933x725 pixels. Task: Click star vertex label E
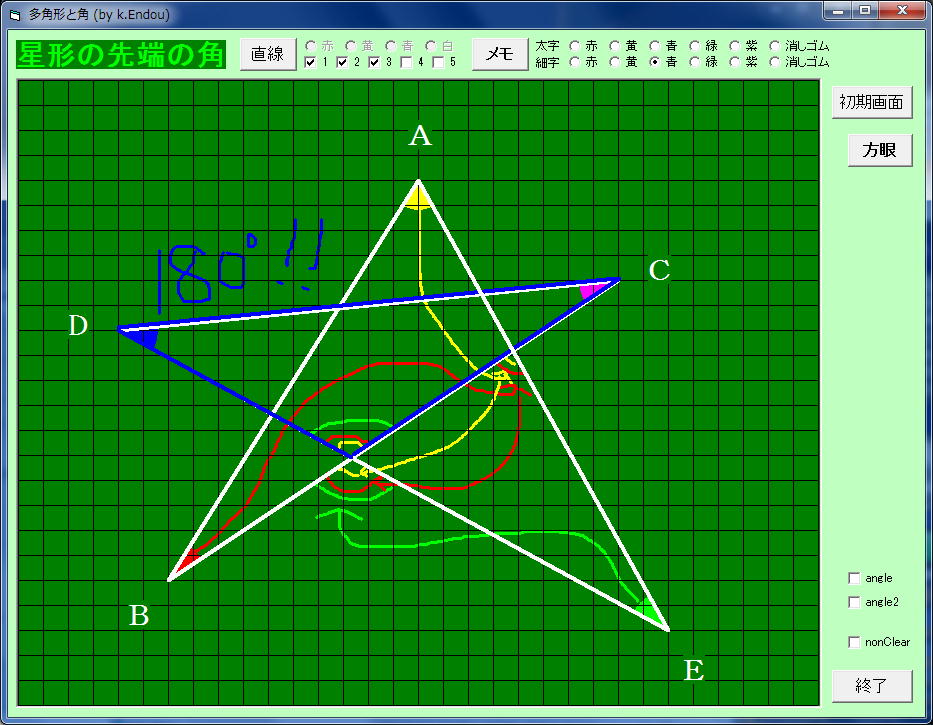coord(694,670)
